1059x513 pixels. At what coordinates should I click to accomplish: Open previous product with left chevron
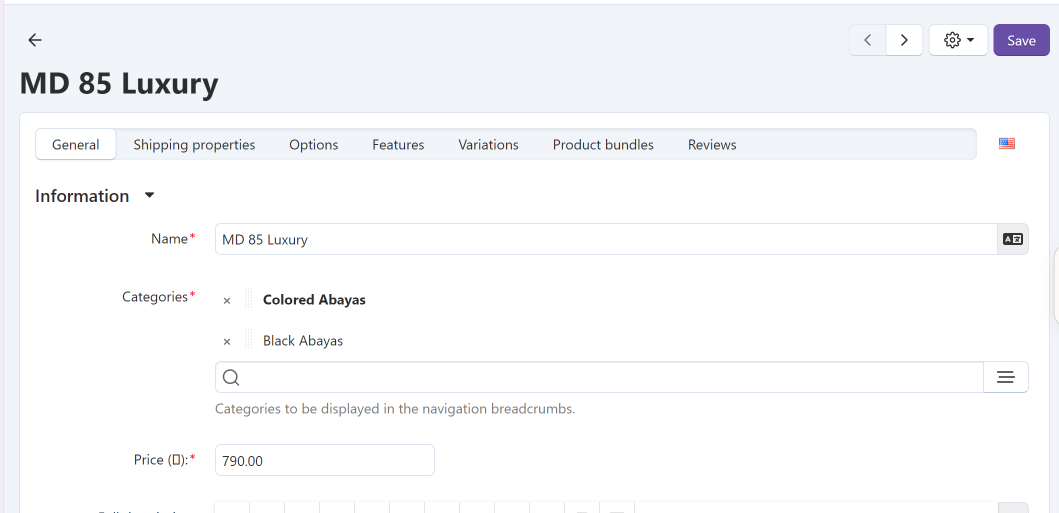click(x=868, y=40)
